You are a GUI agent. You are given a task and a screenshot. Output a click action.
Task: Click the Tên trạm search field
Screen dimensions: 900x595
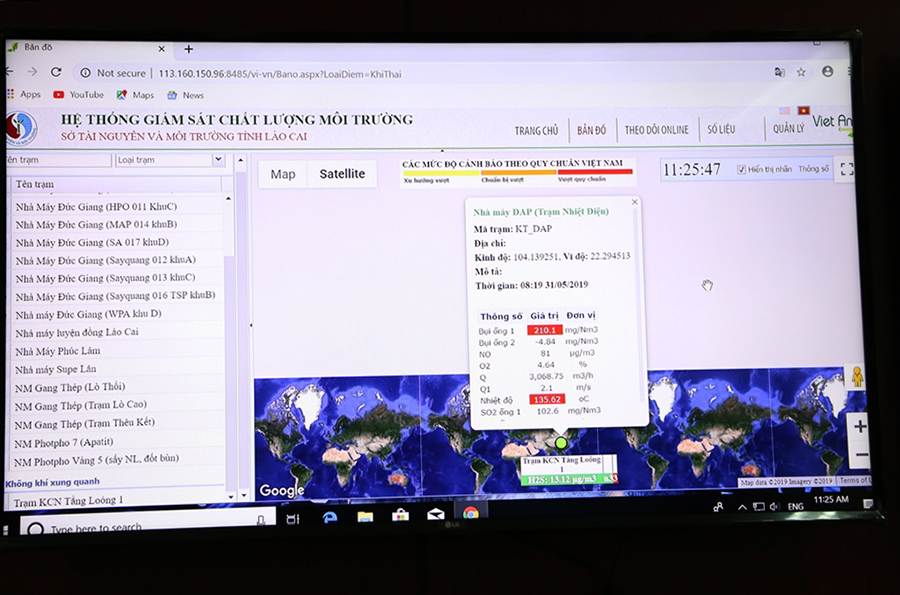click(x=58, y=160)
